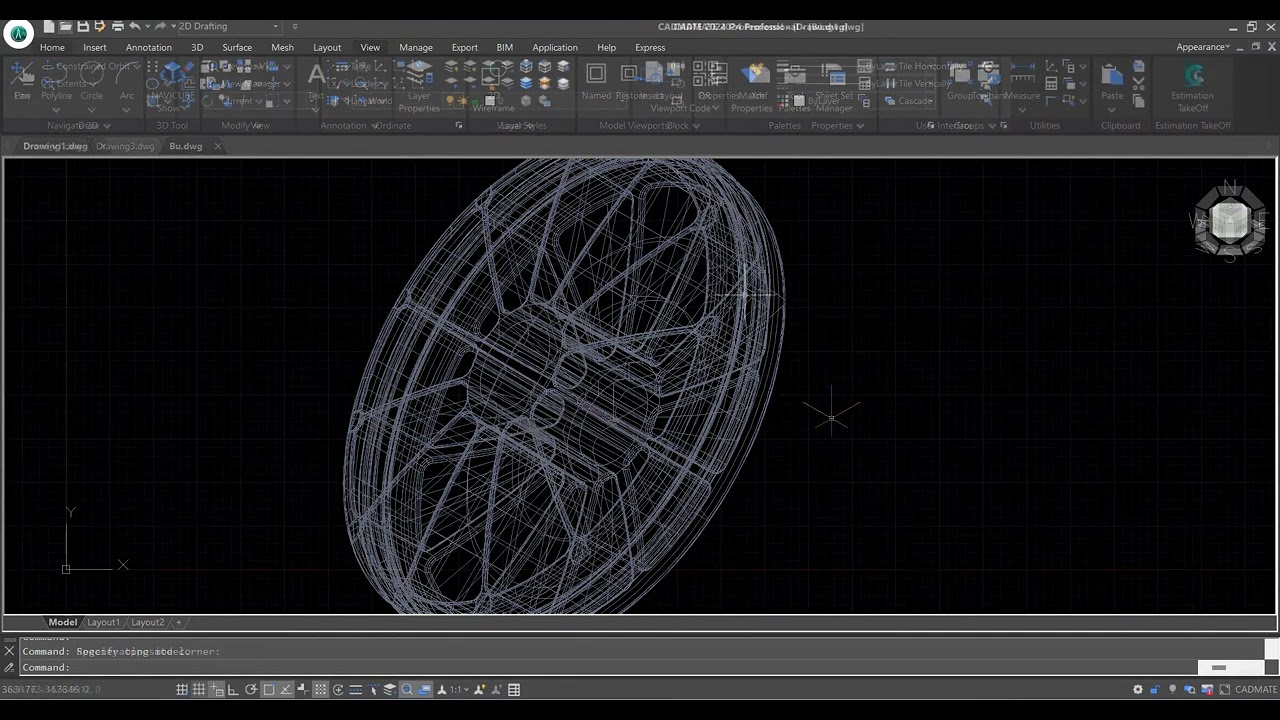Viewport: 1280px width, 720px height.
Task: Close the Bu.dwg drawing tab
Action: [x=218, y=146]
